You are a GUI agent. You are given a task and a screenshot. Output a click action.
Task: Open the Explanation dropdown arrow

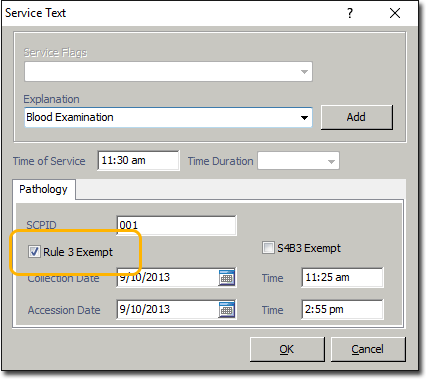304,118
